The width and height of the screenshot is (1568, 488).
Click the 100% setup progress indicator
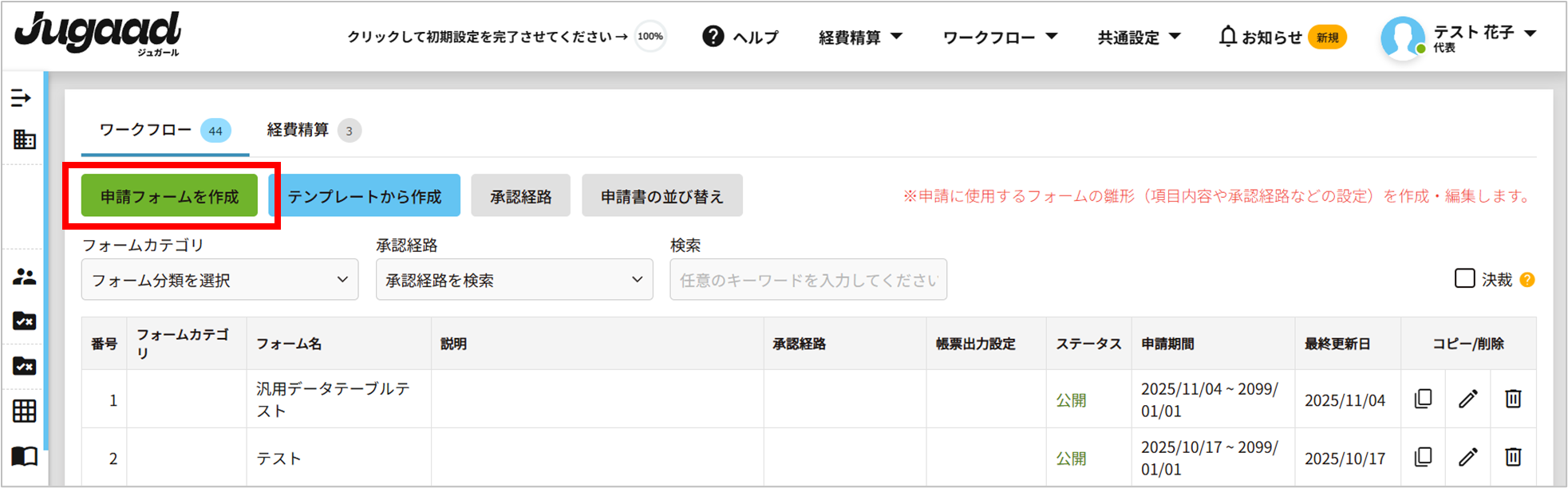pos(650,37)
